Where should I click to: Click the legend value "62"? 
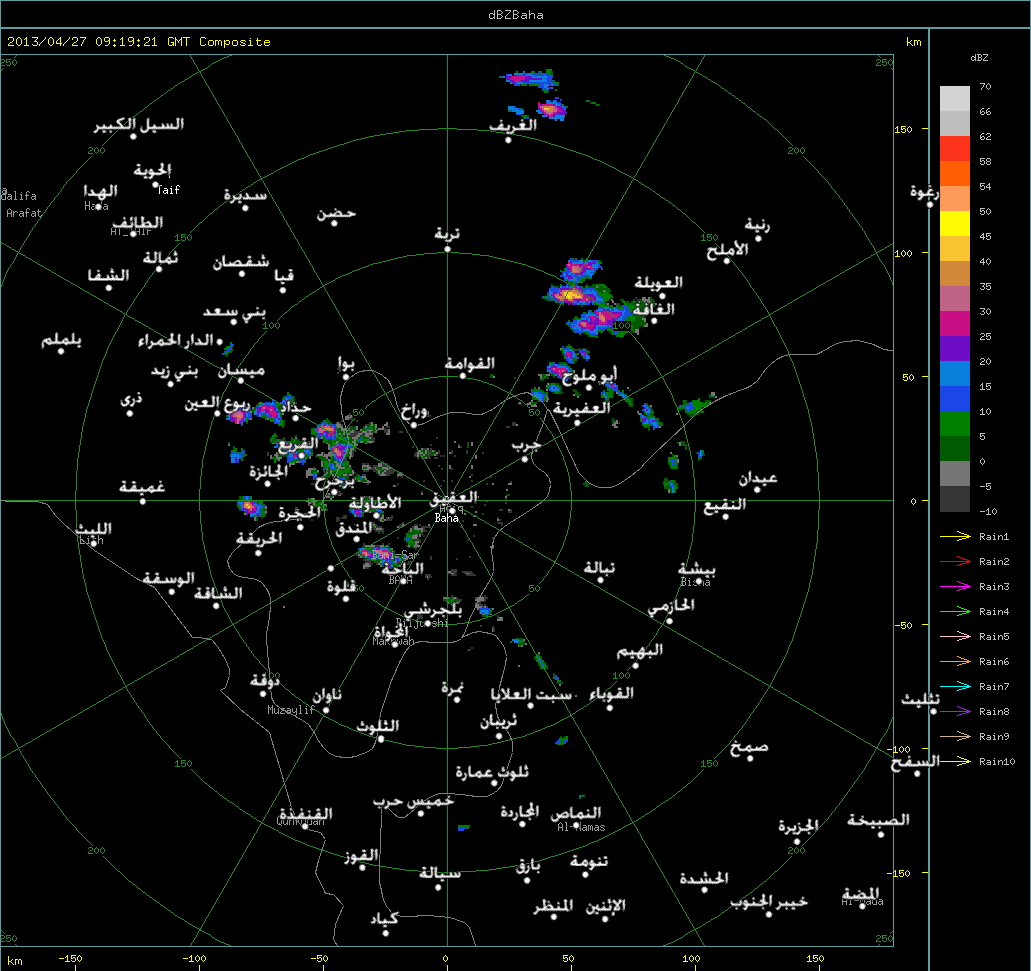click(x=985, y=137)
